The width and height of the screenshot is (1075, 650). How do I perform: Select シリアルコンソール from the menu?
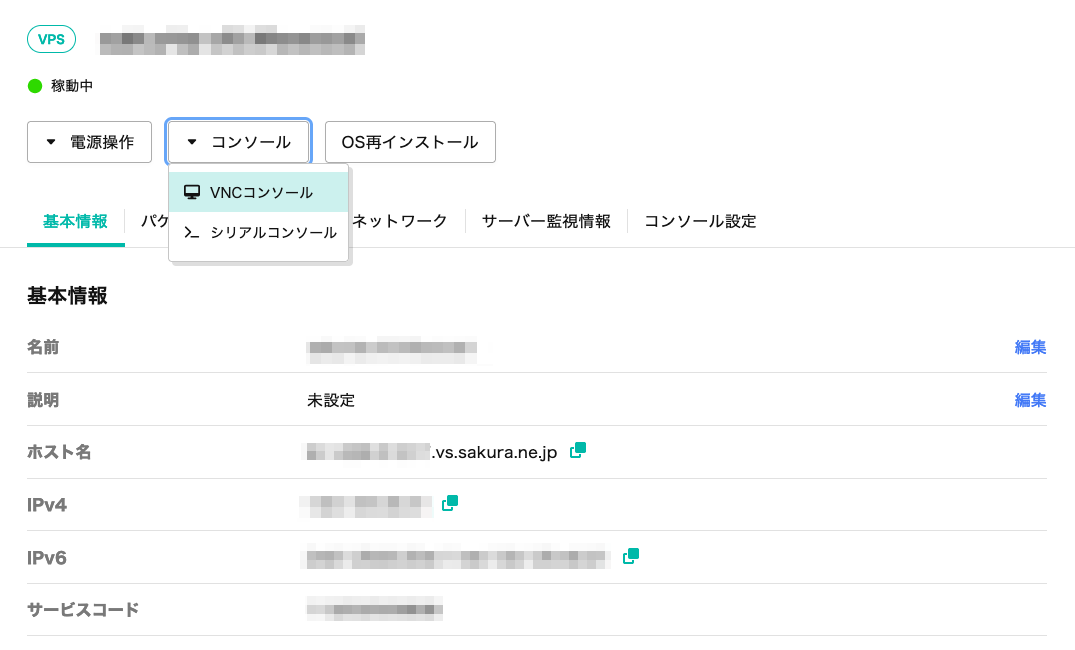point(272,232)
